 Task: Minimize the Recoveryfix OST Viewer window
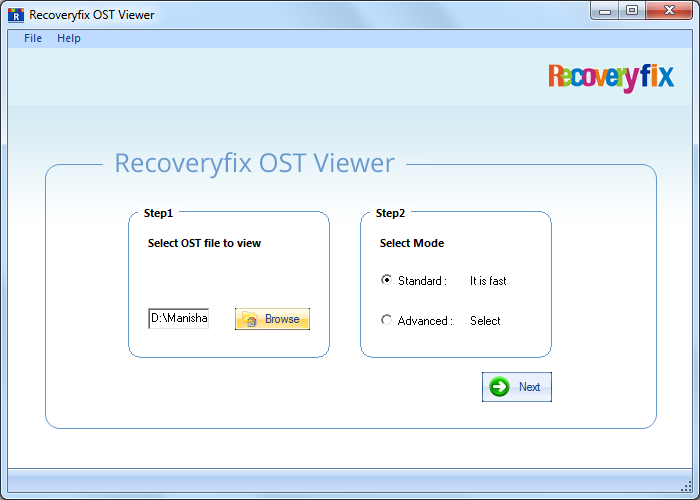point(605,11)
